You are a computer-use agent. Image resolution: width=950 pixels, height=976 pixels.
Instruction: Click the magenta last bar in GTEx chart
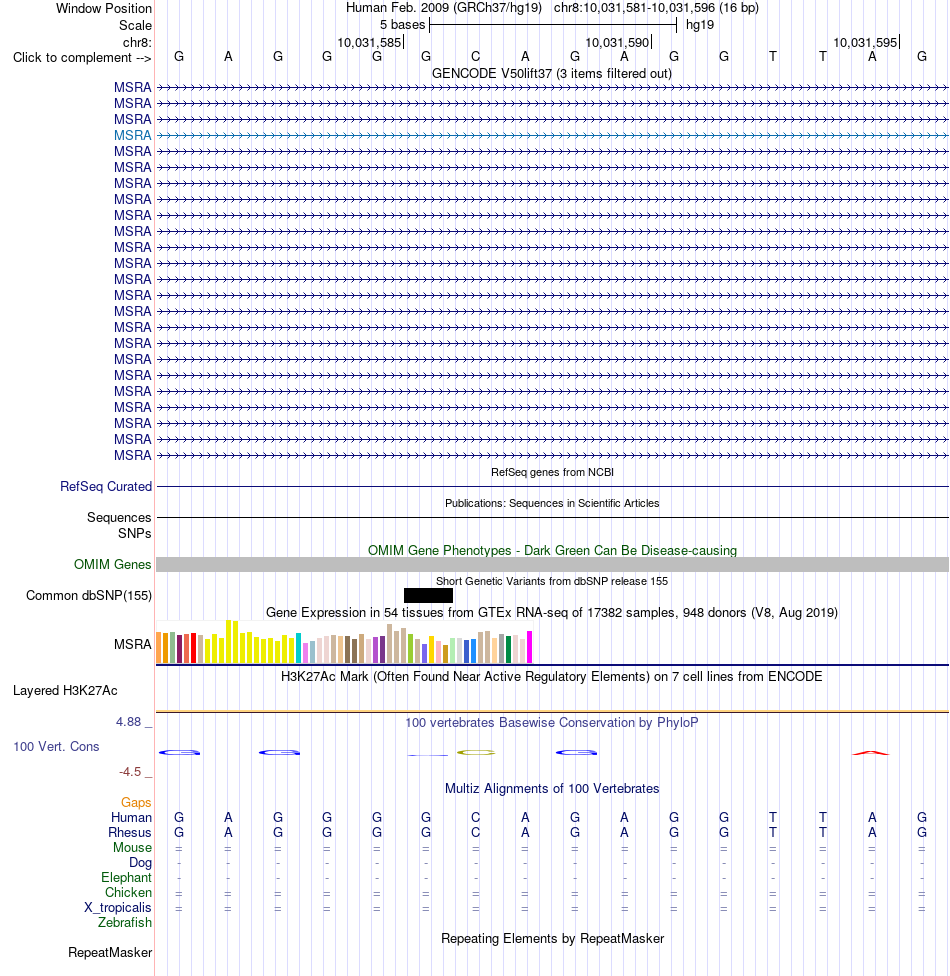coord(530,647)
